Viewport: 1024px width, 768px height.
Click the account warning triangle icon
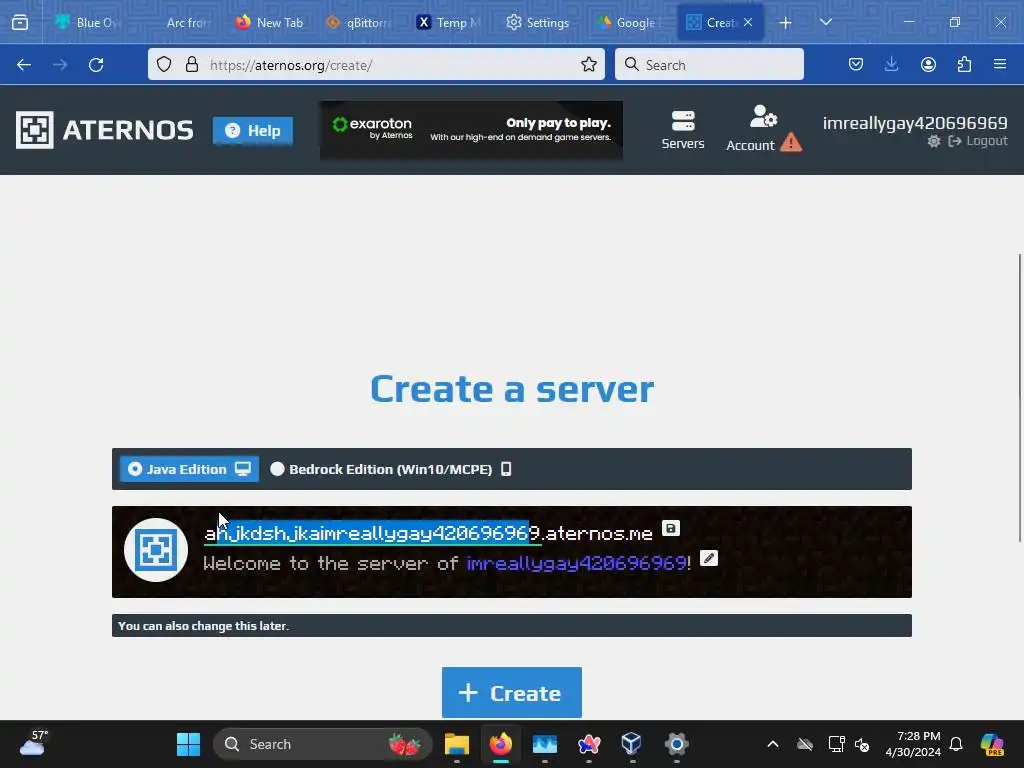pyautogui.click(x=791, y=142)
